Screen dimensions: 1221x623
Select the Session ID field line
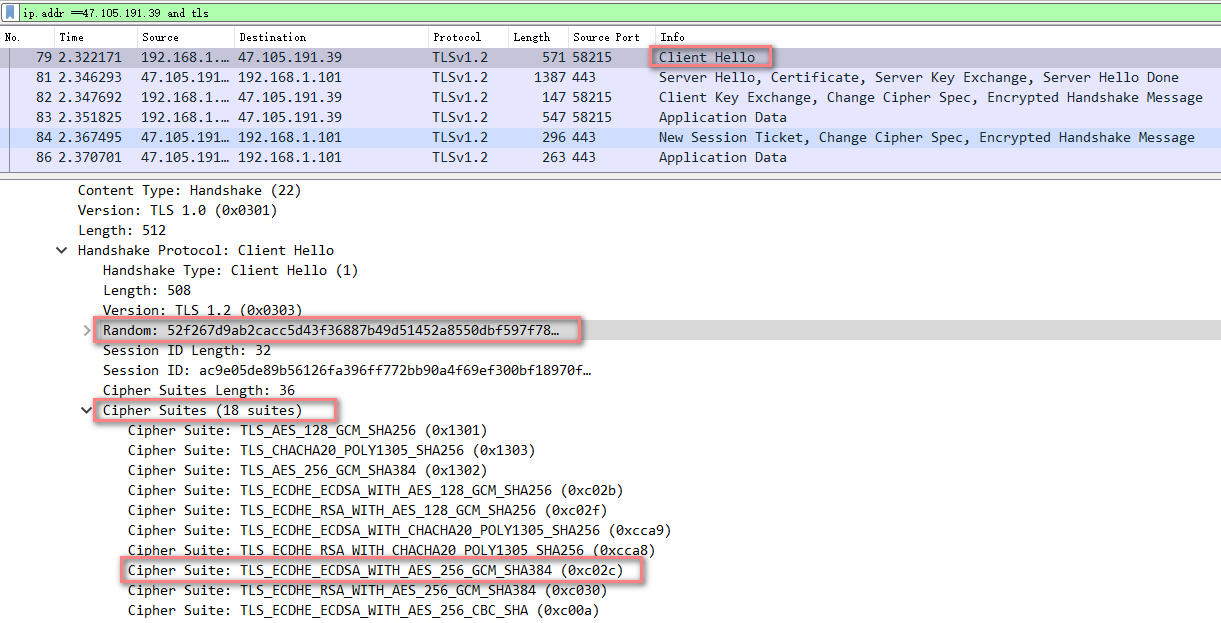pyautogui.click(x=346, y=370)
